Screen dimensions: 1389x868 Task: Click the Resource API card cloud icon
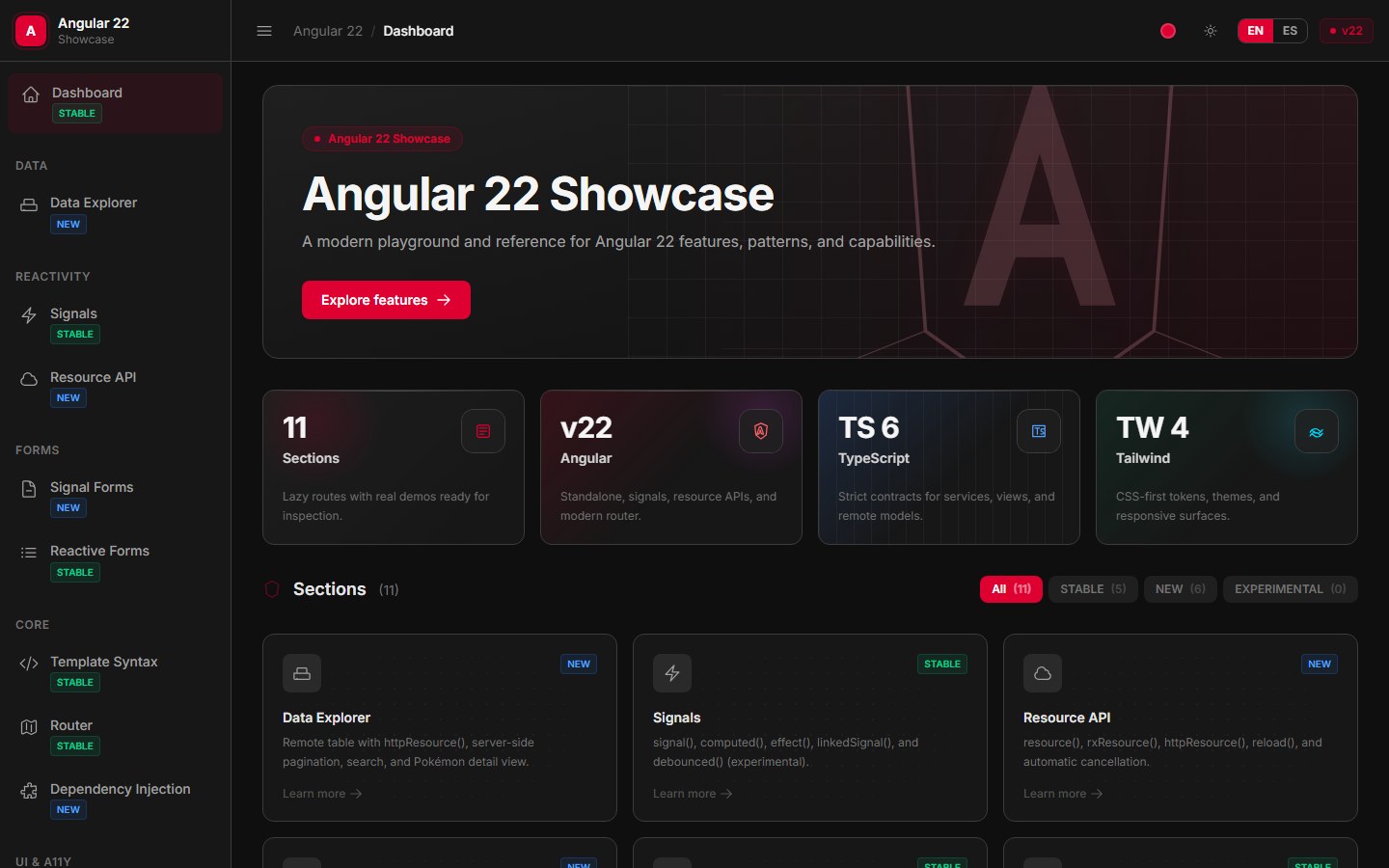(x=1043, y=673)
